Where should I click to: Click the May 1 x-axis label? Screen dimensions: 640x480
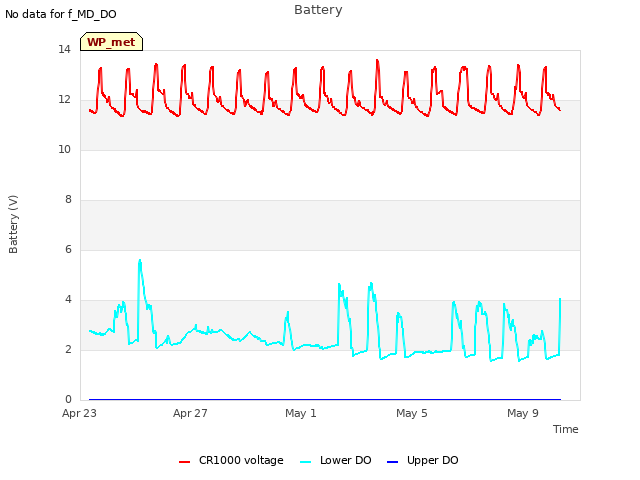[301, 413]
